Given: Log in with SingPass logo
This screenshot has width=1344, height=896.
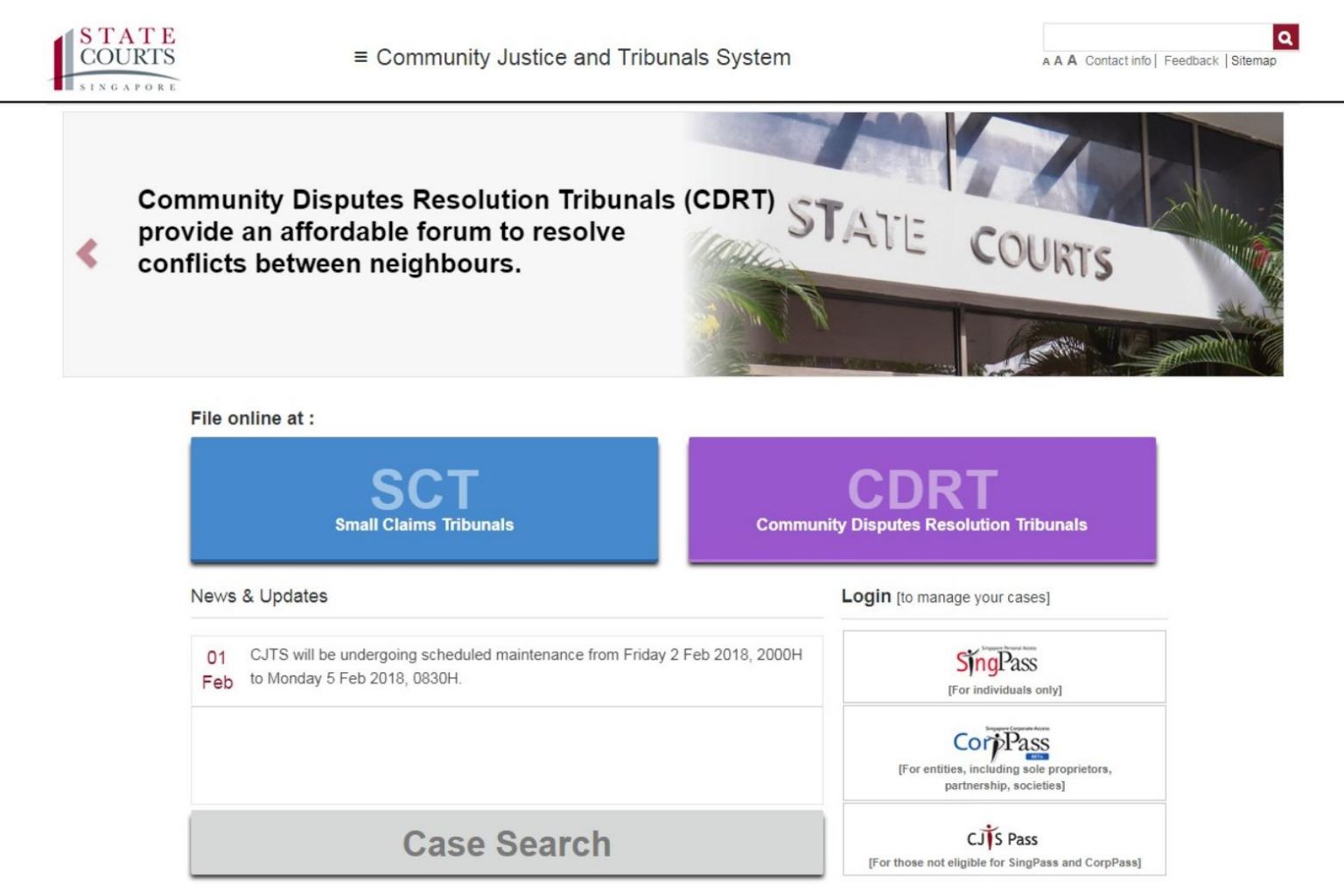Looking at the screenshot, I should coord(997,662).
